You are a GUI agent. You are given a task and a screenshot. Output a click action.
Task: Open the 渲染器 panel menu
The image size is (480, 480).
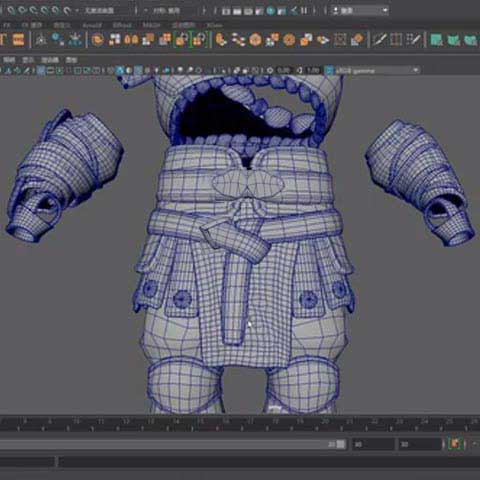tap(50, 60)
